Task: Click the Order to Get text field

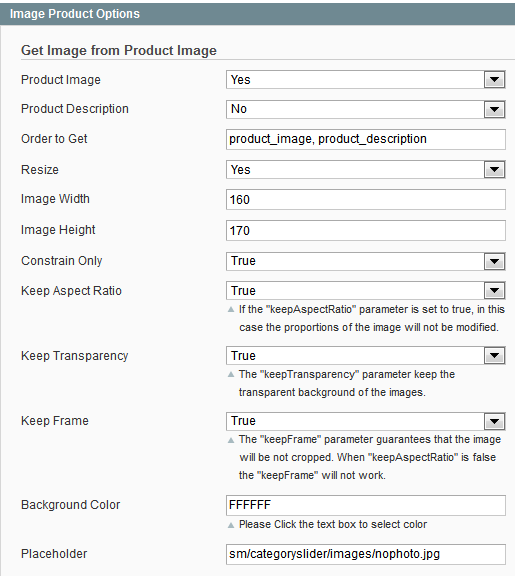Action: click(x=365, y=139)
